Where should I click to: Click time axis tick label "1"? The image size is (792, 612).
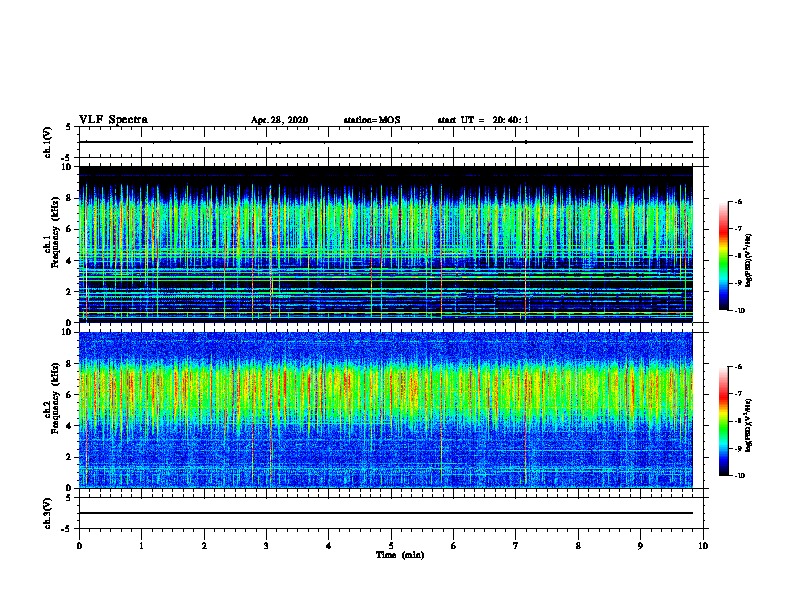point(142,546)
